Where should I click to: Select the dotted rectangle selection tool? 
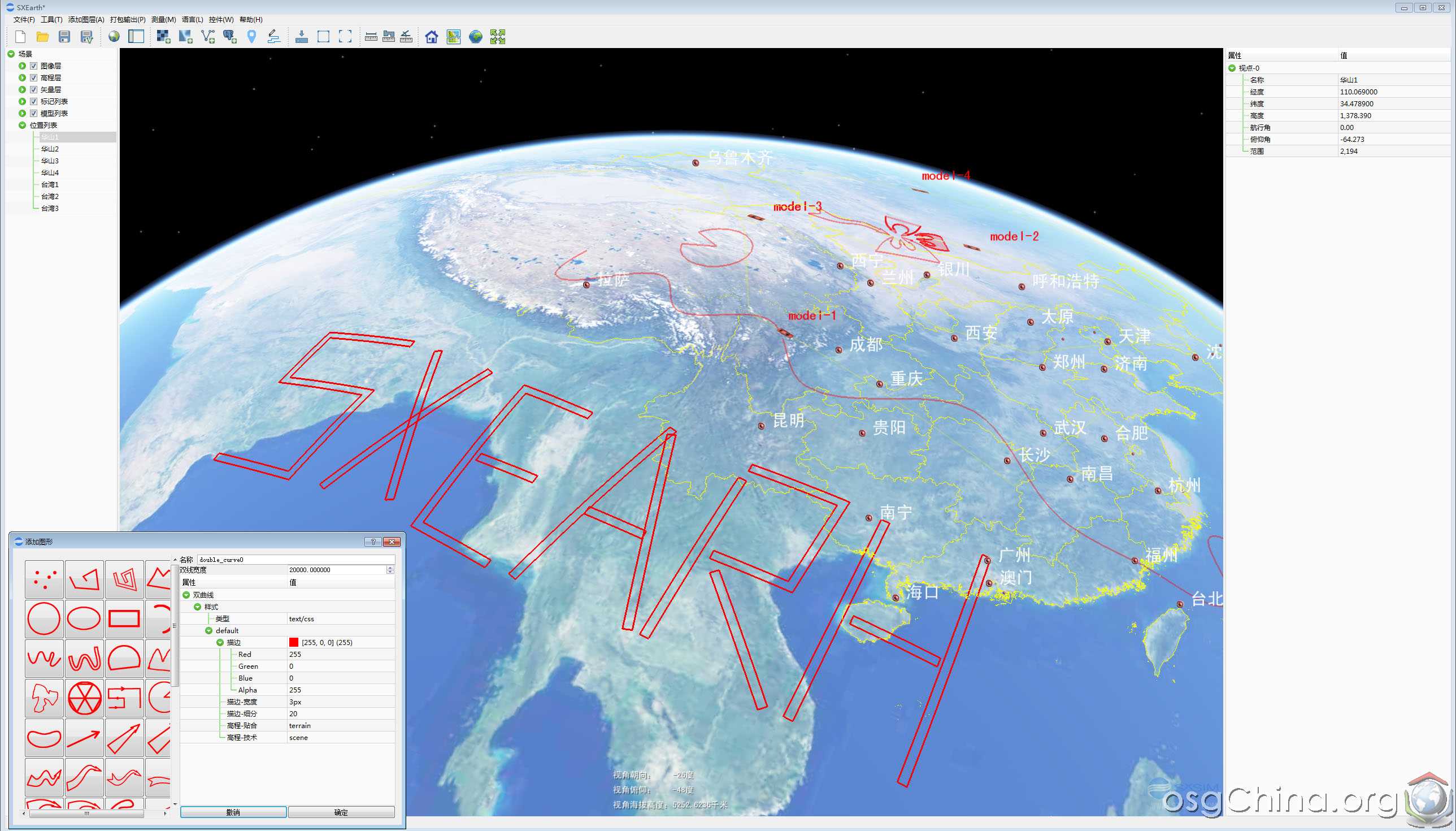click(x=323, y=37)
